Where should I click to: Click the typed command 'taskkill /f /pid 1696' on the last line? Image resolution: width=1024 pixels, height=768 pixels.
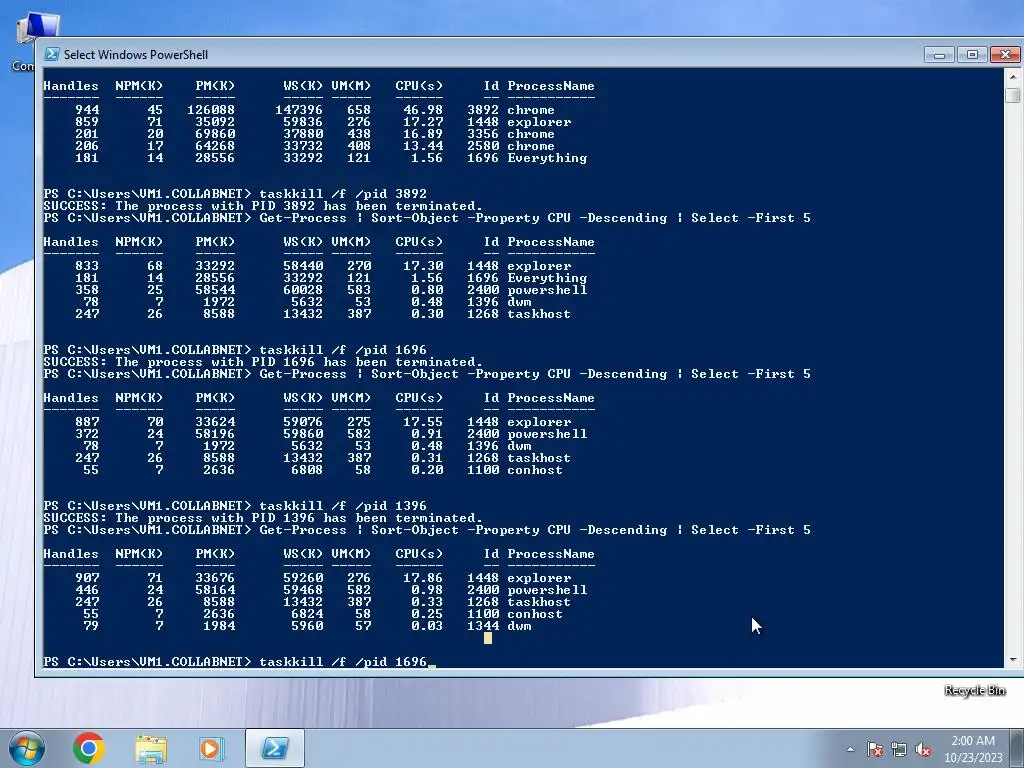(x=343, y=662)
